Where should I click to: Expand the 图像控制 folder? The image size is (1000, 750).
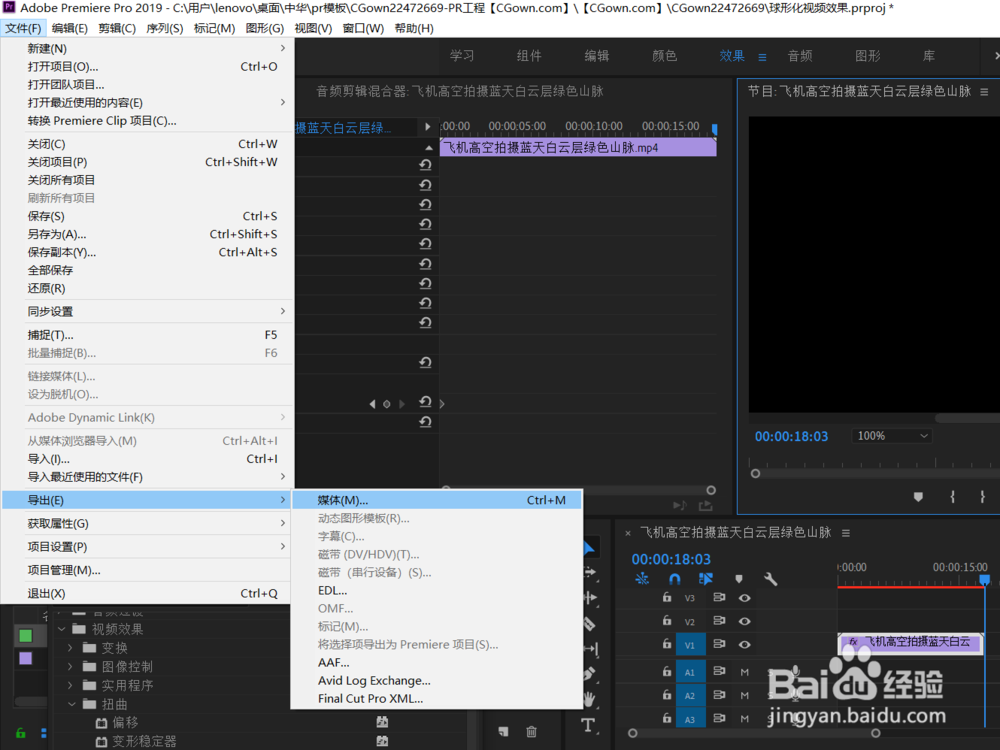pyautogui.click(x=70, y=666)
